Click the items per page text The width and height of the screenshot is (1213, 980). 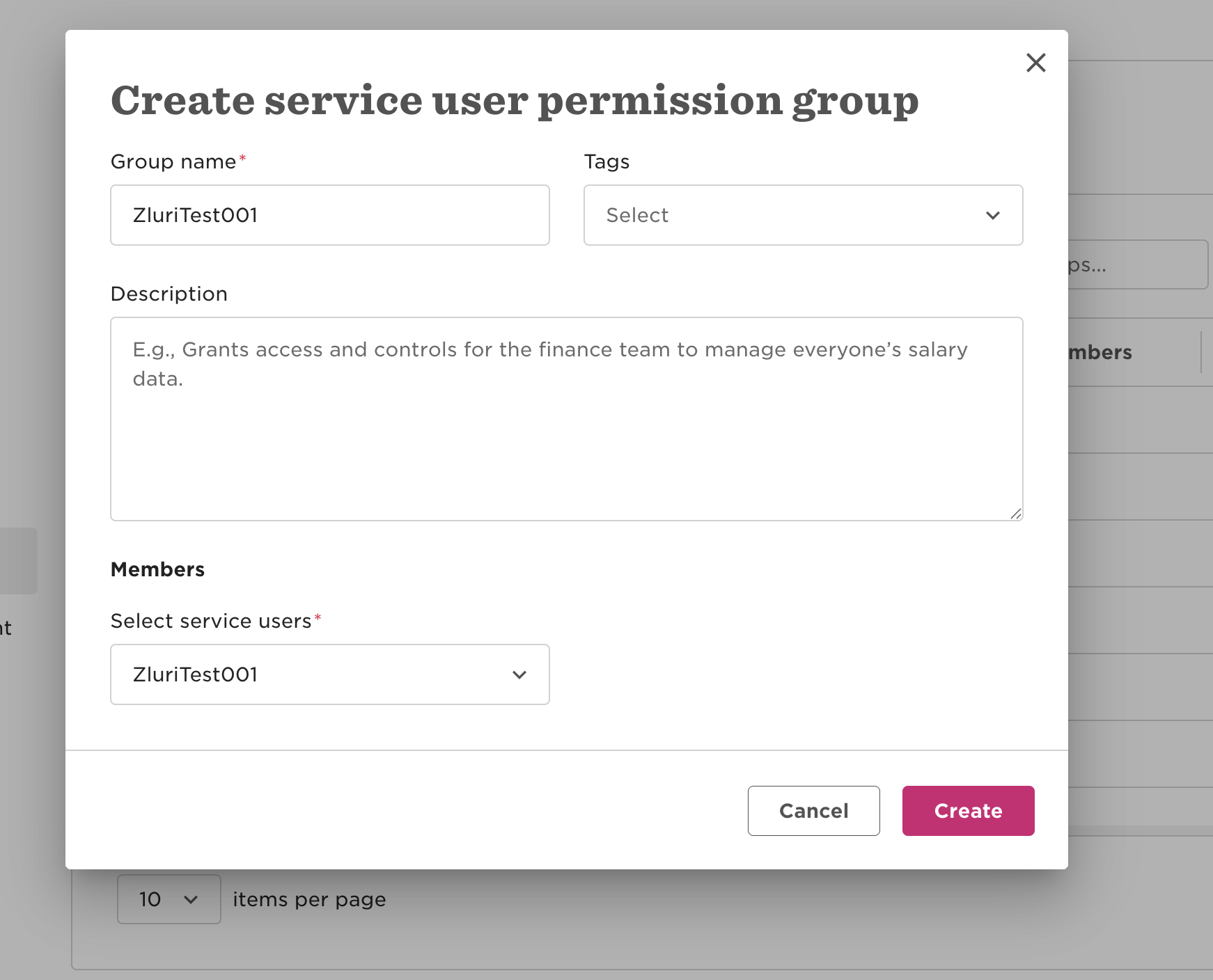tap(309, 899)
